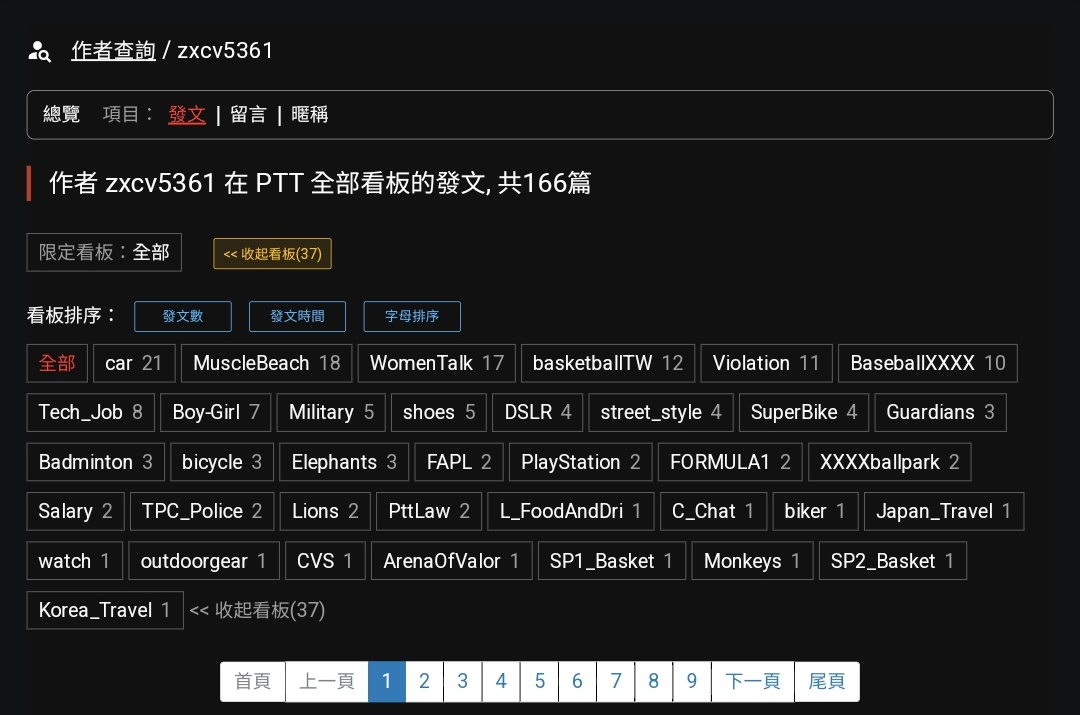
Task: Sort boards by 字母排序
Action: [412, 316]
